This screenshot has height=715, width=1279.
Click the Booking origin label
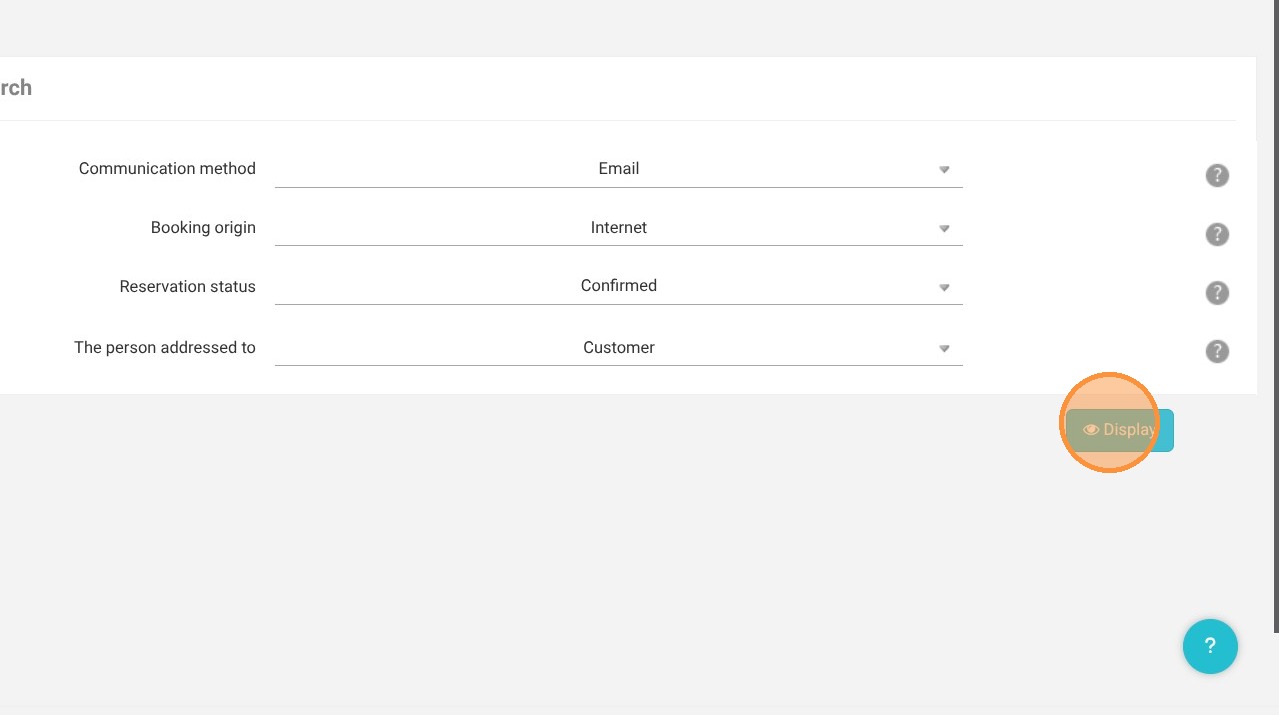tap(203, 227)
